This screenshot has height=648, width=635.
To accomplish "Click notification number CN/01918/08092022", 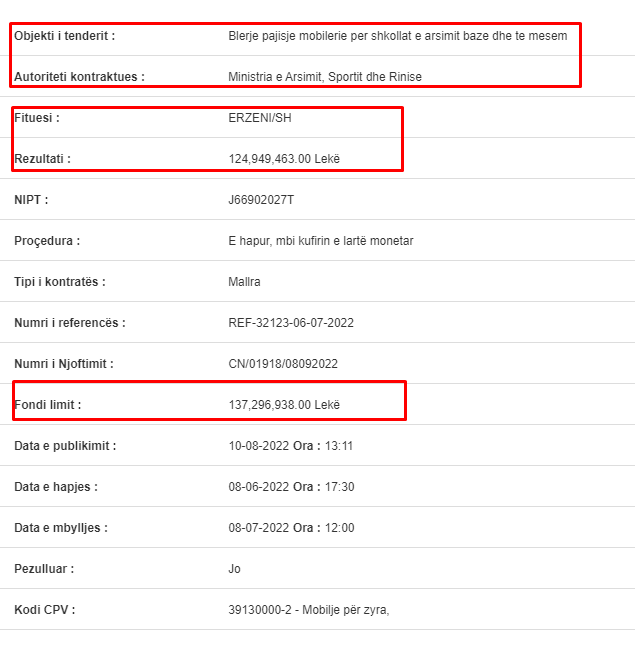I will [283, 364].
